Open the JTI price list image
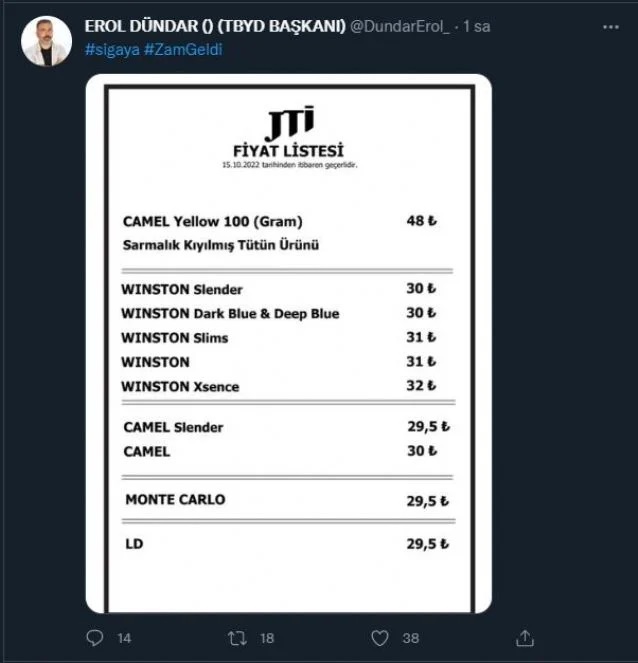The image size is (638, 663). 289,343
